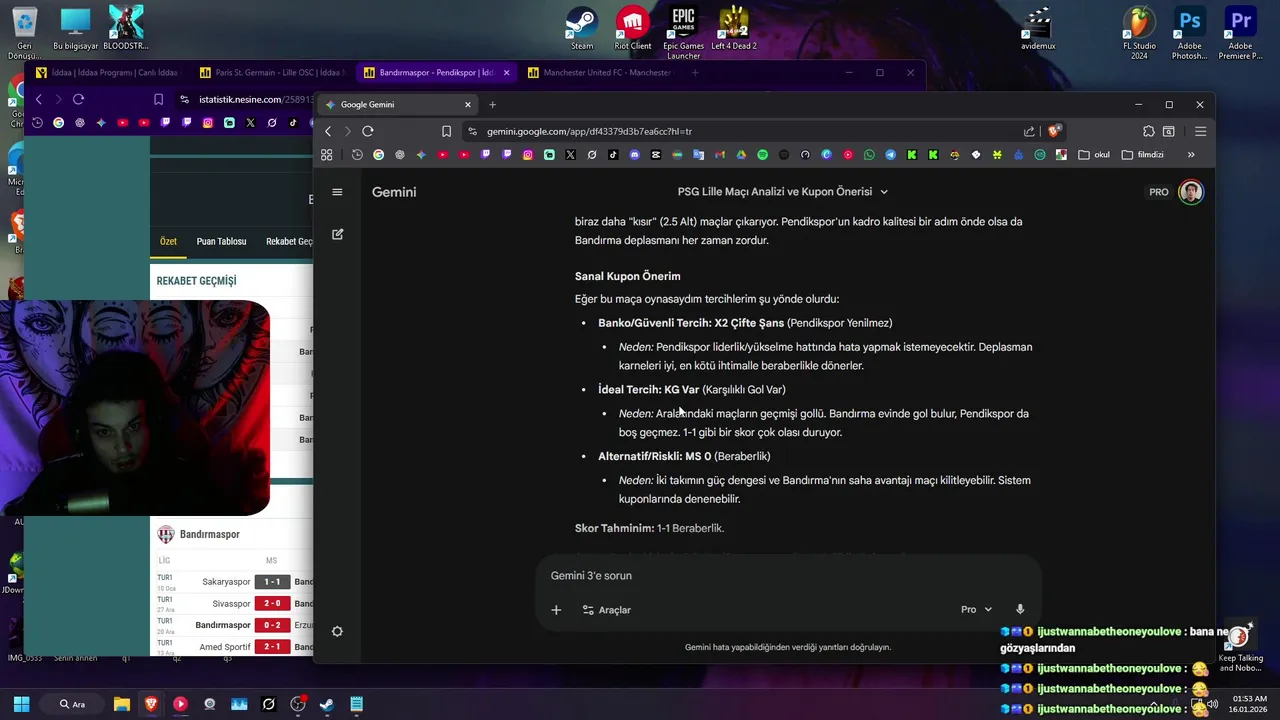The image size is (1280, 720).
Task: Click the Sakaryaspor 1 - 1 score row
Action: pyautogui.click(x=234, y=581)
